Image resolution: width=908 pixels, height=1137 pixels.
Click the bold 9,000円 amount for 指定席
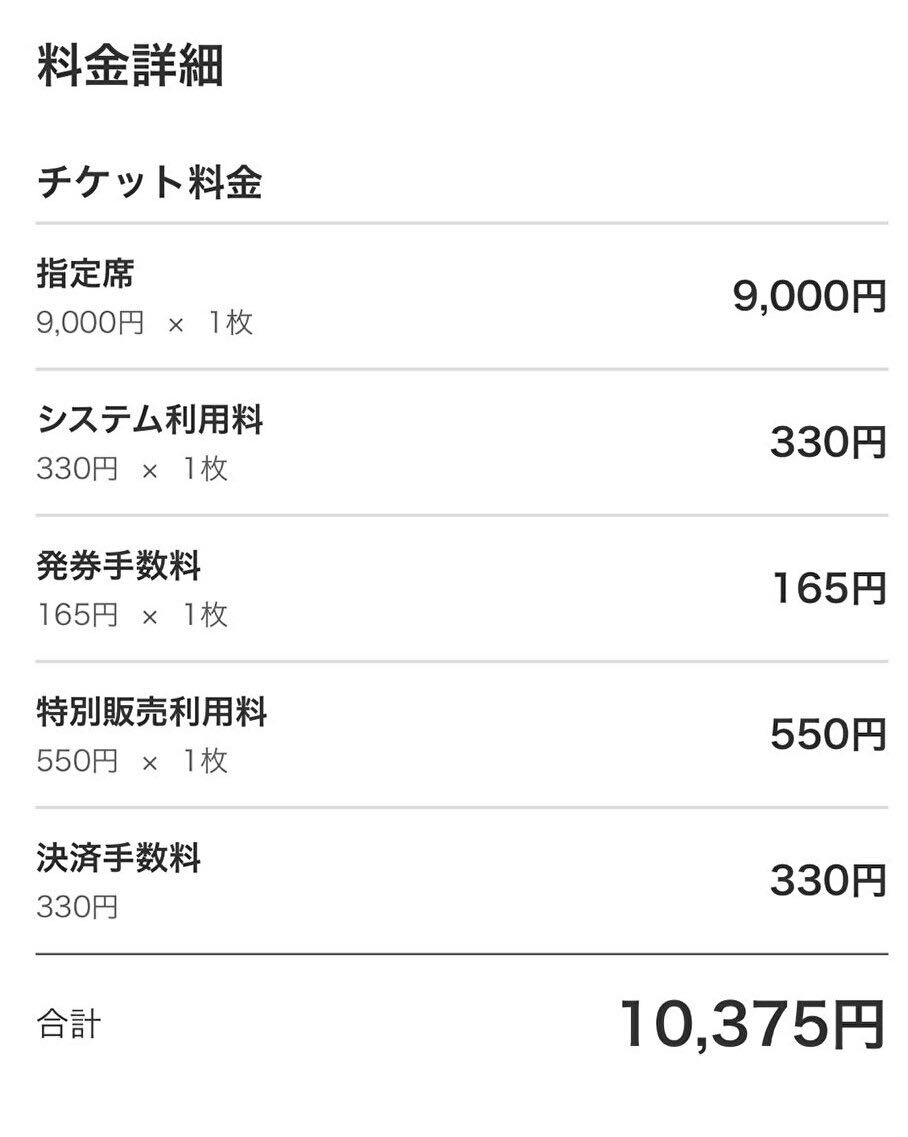pos(809,296)
